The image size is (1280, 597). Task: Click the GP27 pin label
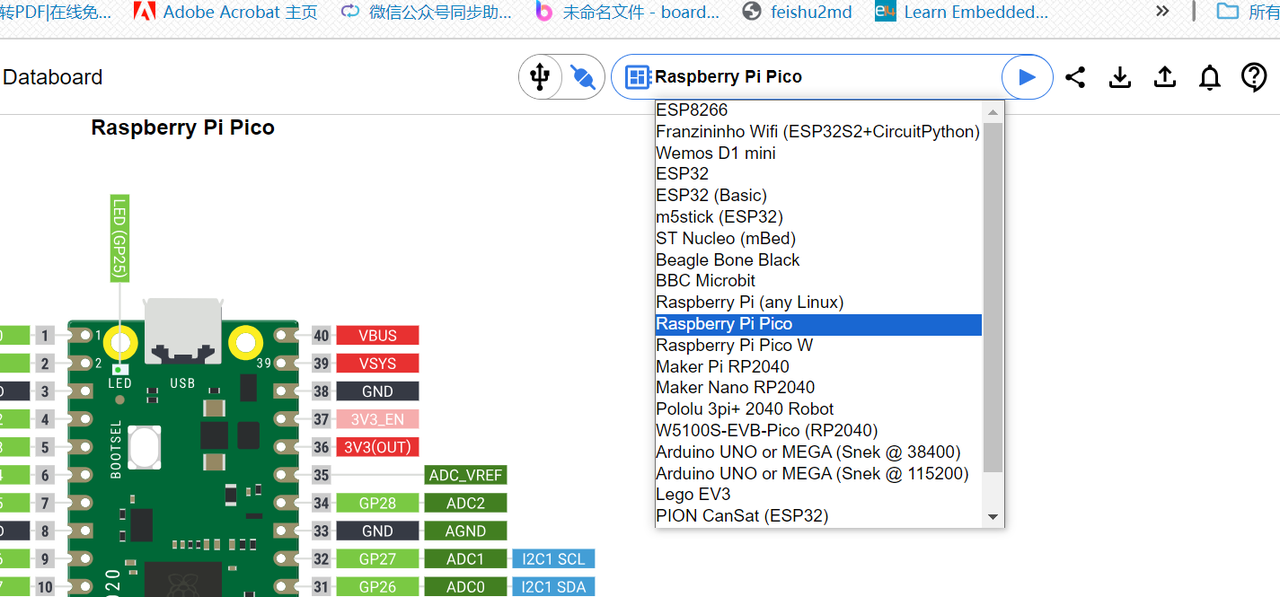tap(378, 560)
